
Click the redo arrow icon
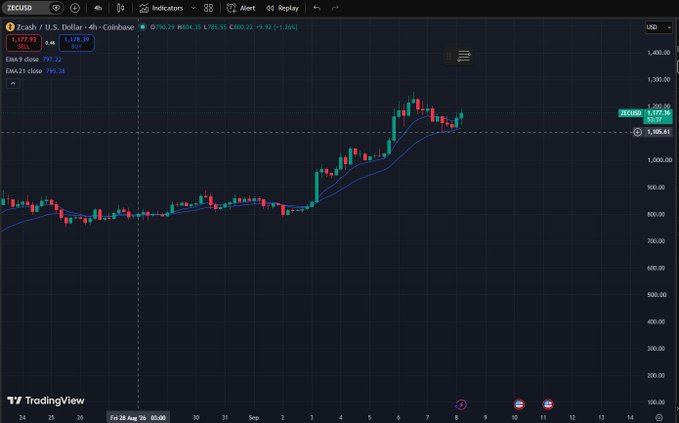point(335,8)
